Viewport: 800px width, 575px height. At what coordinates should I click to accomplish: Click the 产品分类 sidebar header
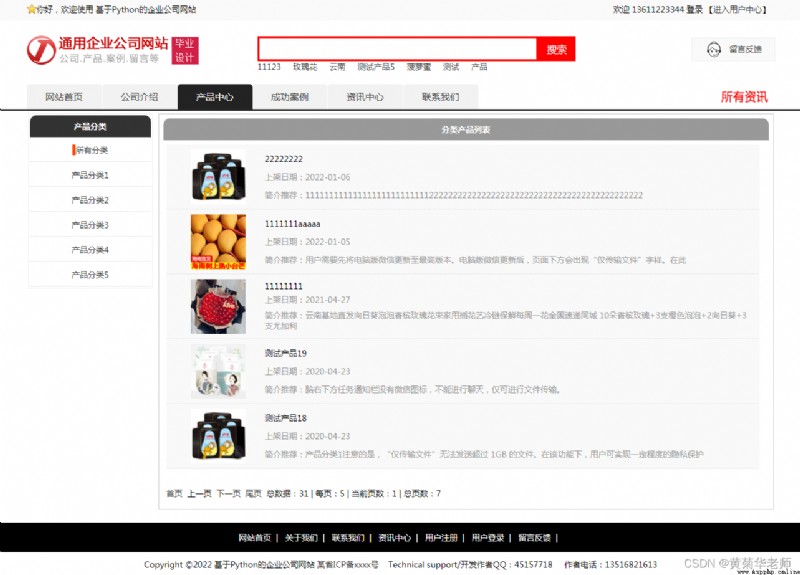[90, 127]
